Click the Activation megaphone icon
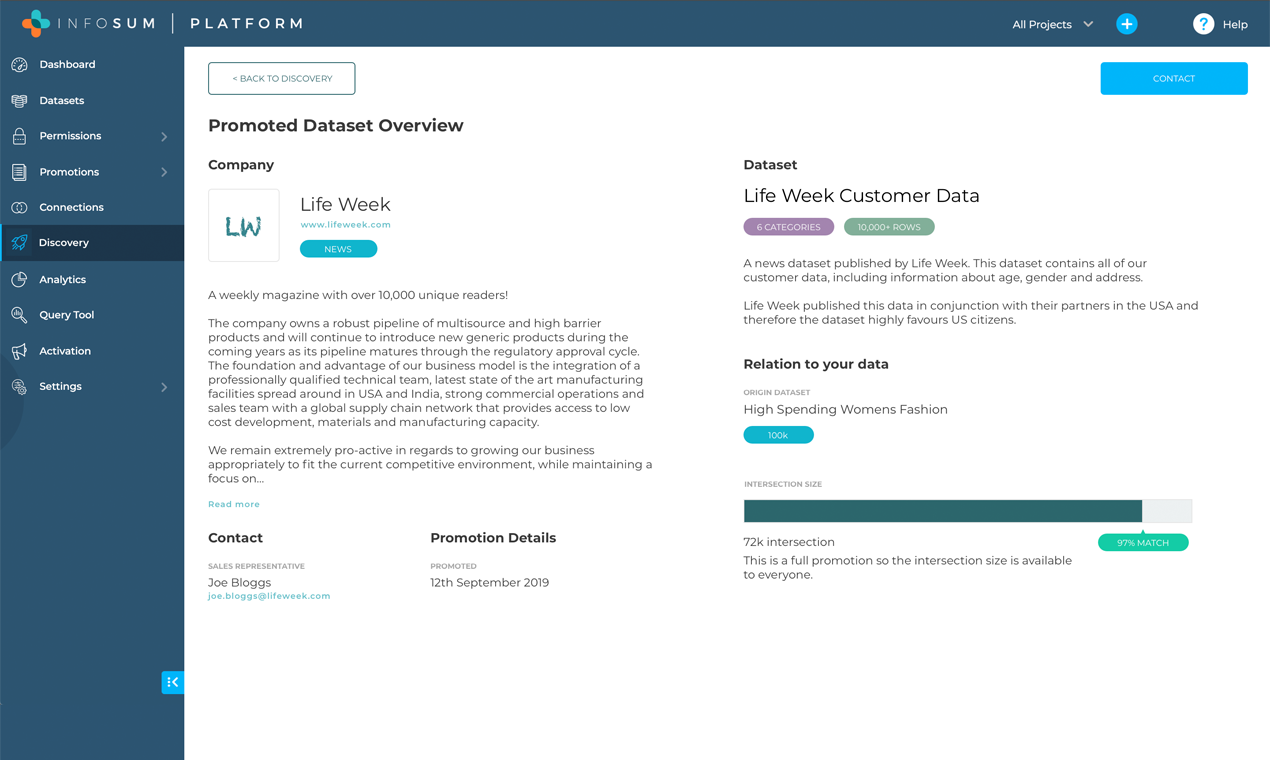Screen dimensions: 1270x760 (x=19, y=351)
